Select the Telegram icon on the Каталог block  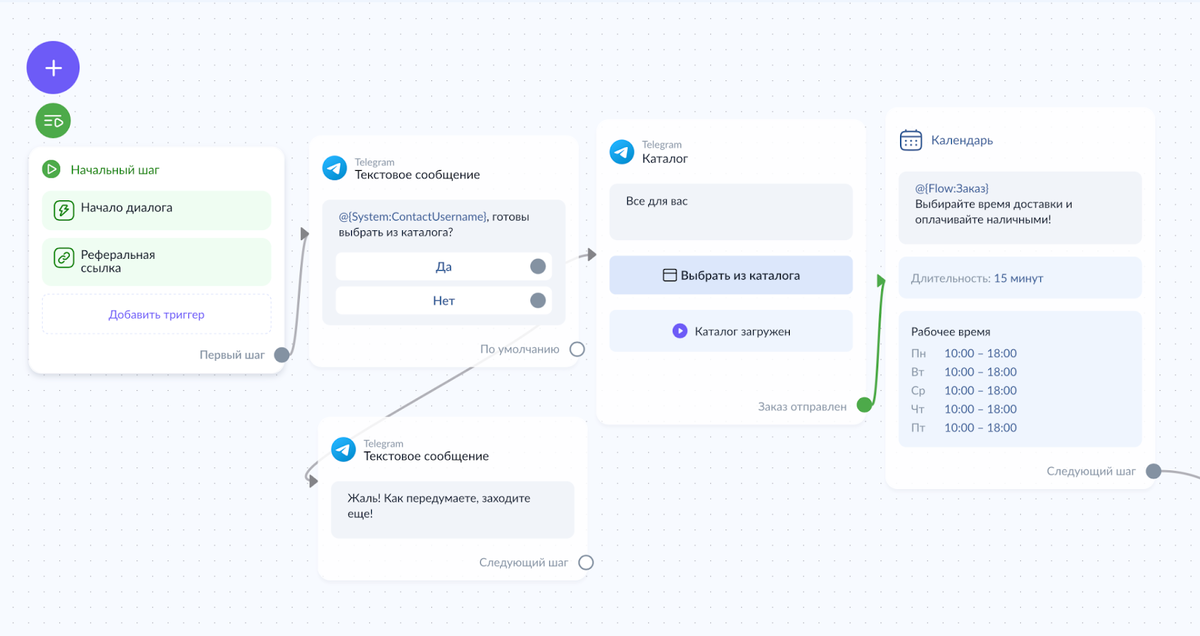pyautogui.click(x=623, y=151)
